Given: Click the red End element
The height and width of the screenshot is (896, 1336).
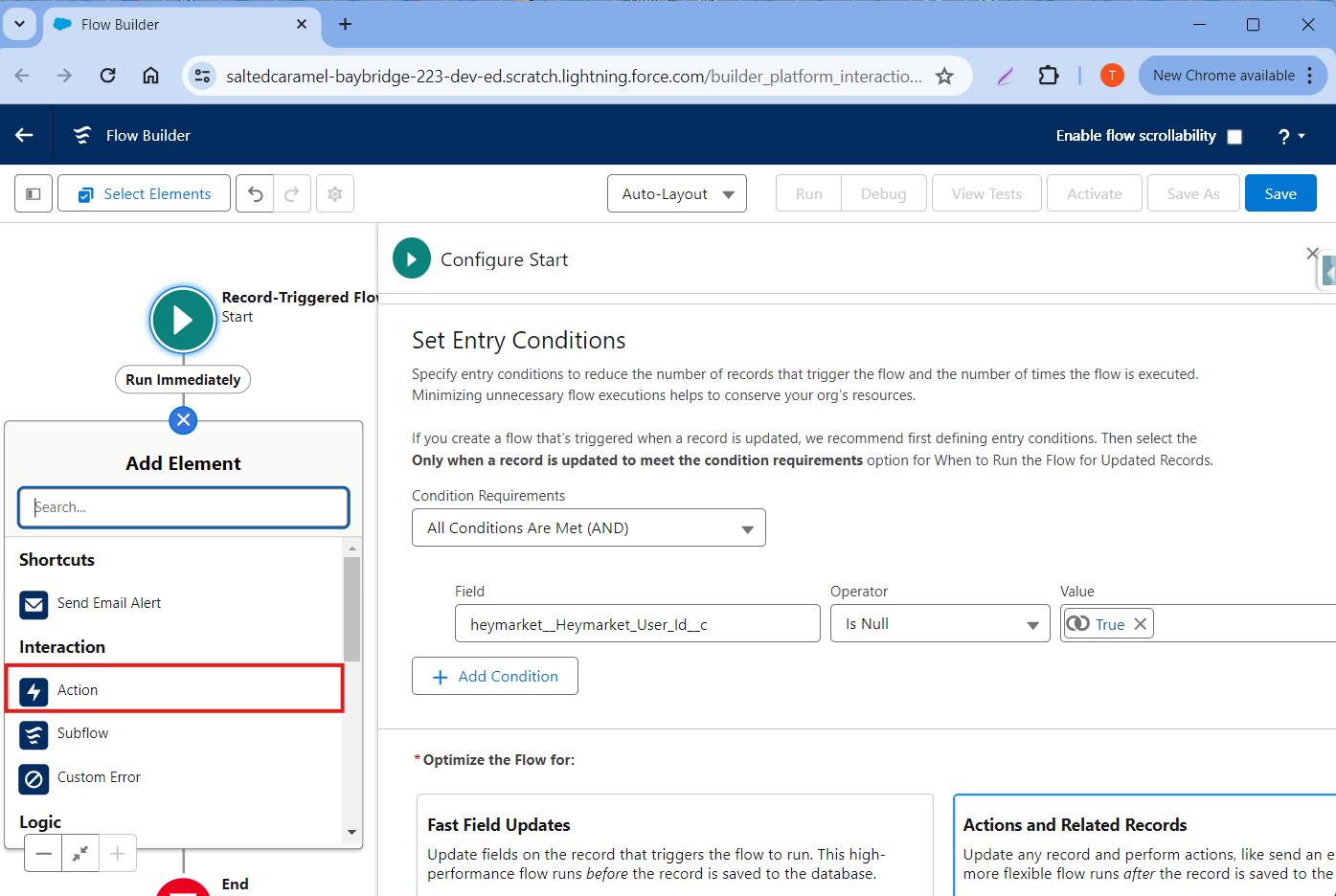Looking at the screenshot, I should pyautogui.click(x=183, y=887).
